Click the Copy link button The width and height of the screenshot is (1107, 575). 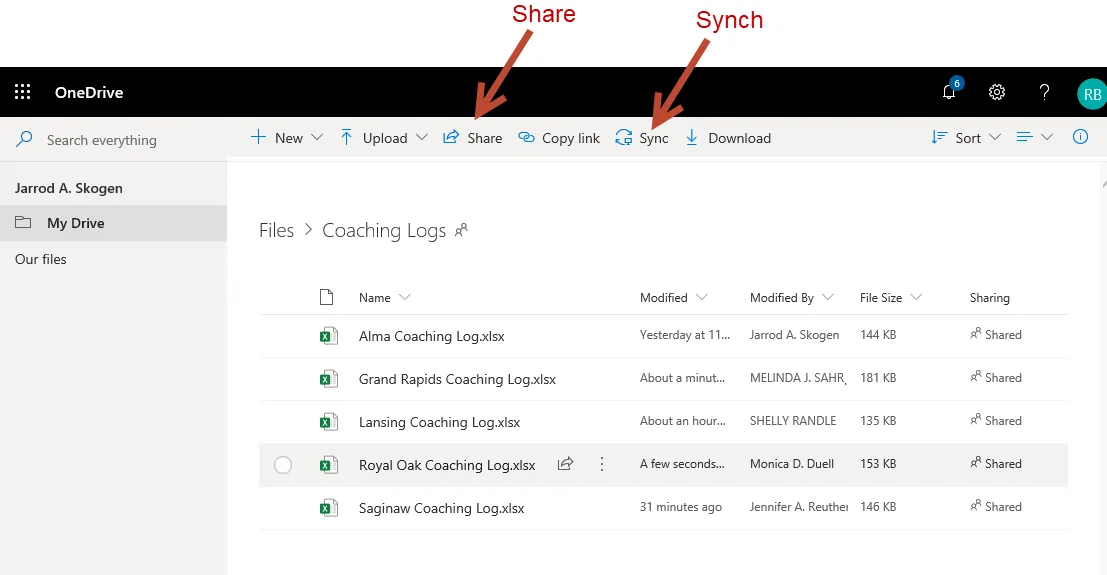pyautogui.click(x=559, y=138)
